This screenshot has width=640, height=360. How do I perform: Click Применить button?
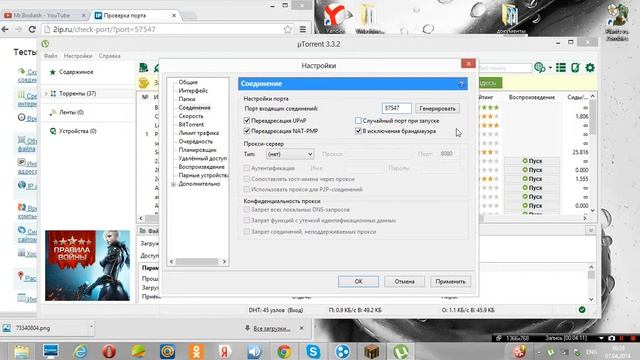(x=450, y=282)
